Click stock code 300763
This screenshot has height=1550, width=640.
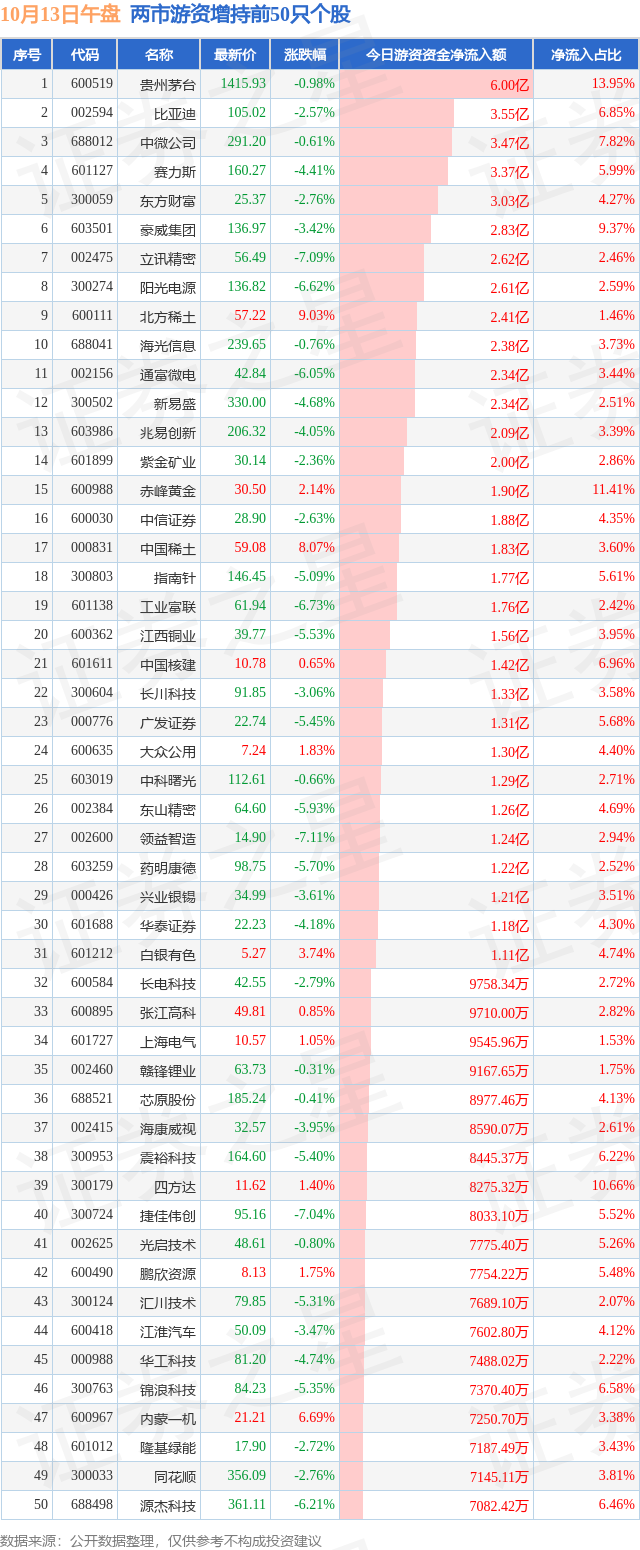click(92, 1389)
